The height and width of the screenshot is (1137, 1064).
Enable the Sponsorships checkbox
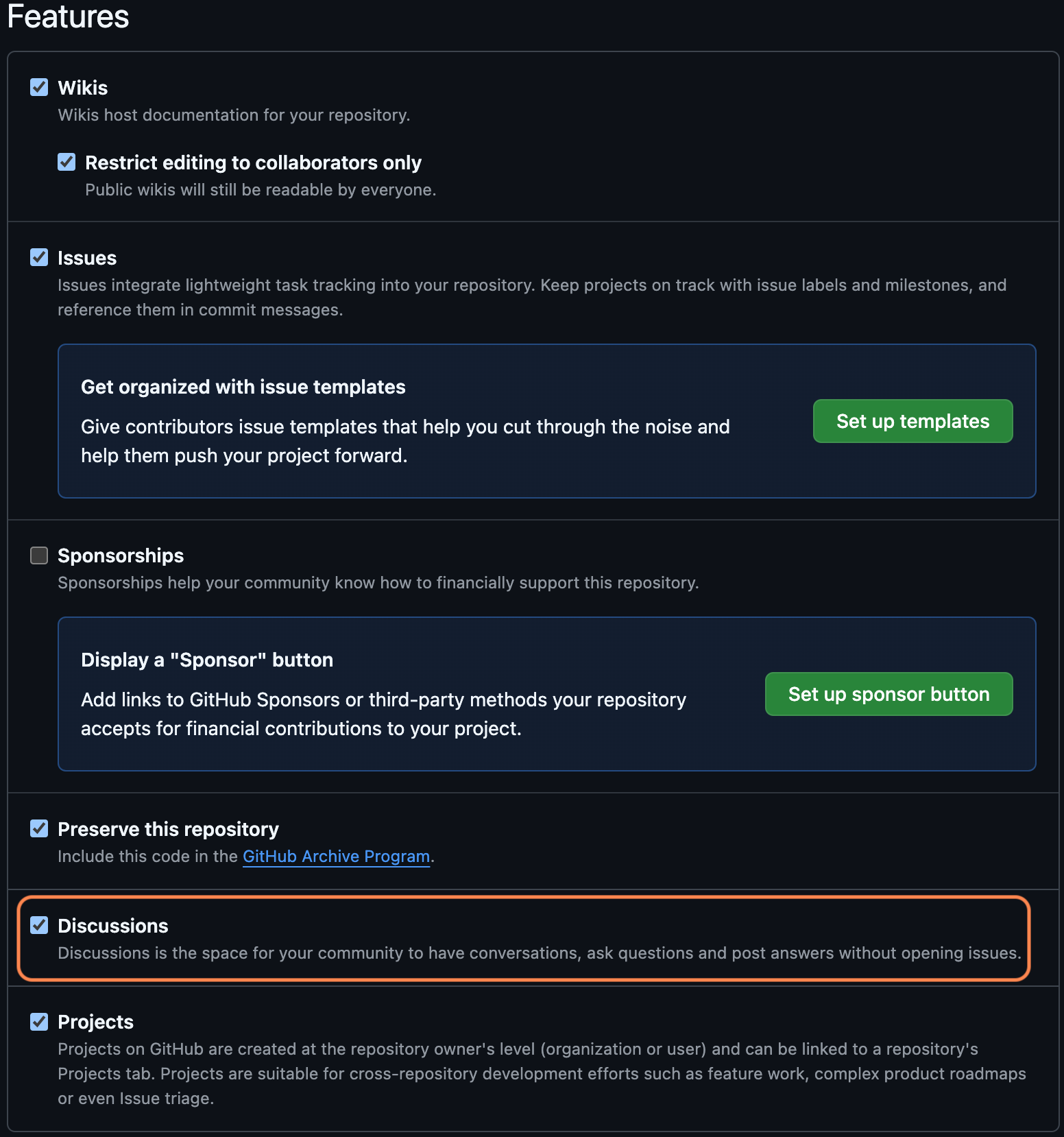(x=39, y=555)
